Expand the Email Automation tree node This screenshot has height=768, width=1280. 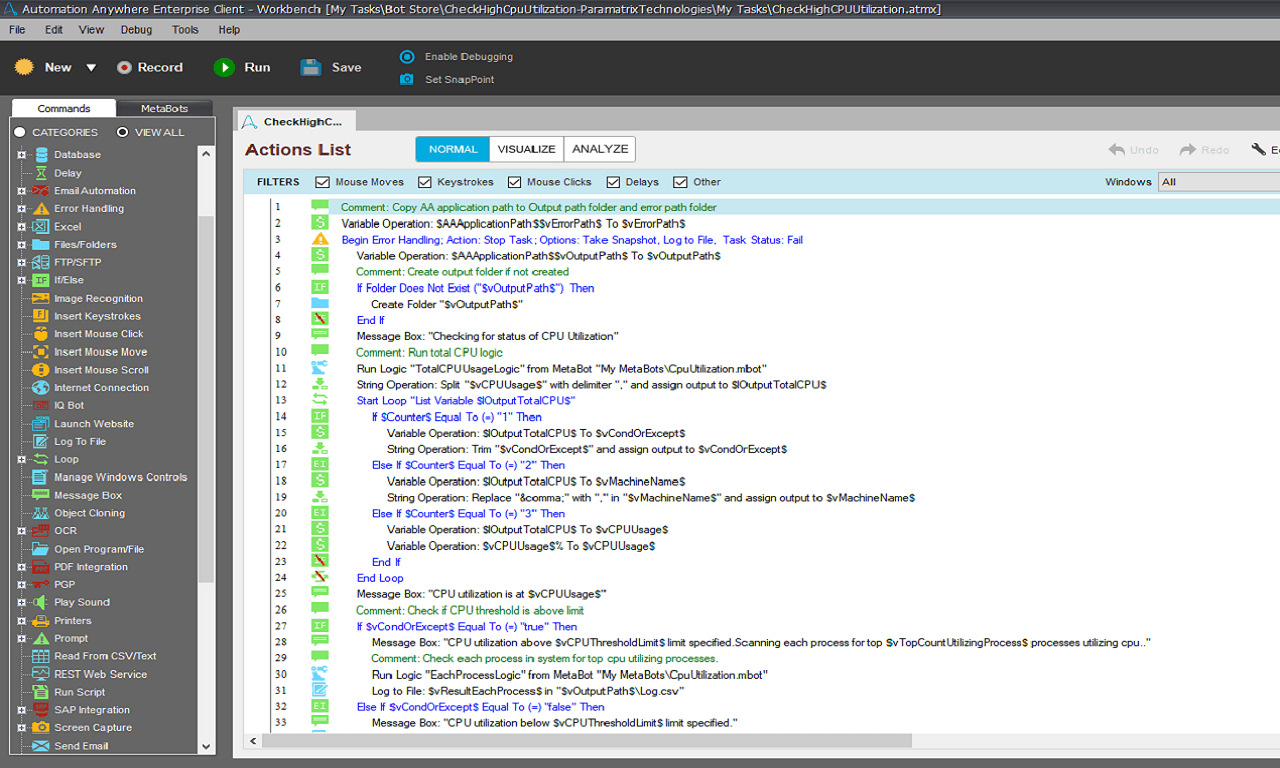(21, 191)
